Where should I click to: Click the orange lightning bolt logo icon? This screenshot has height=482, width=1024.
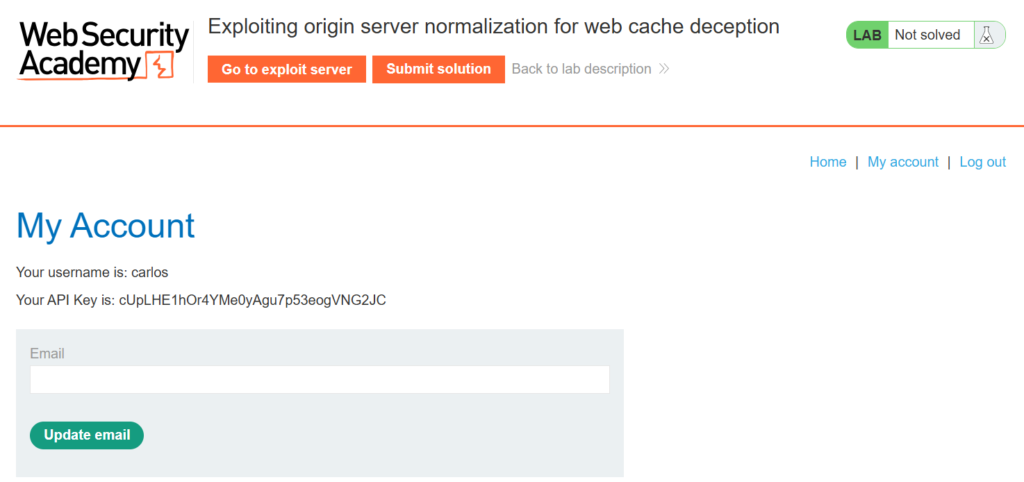160,67
